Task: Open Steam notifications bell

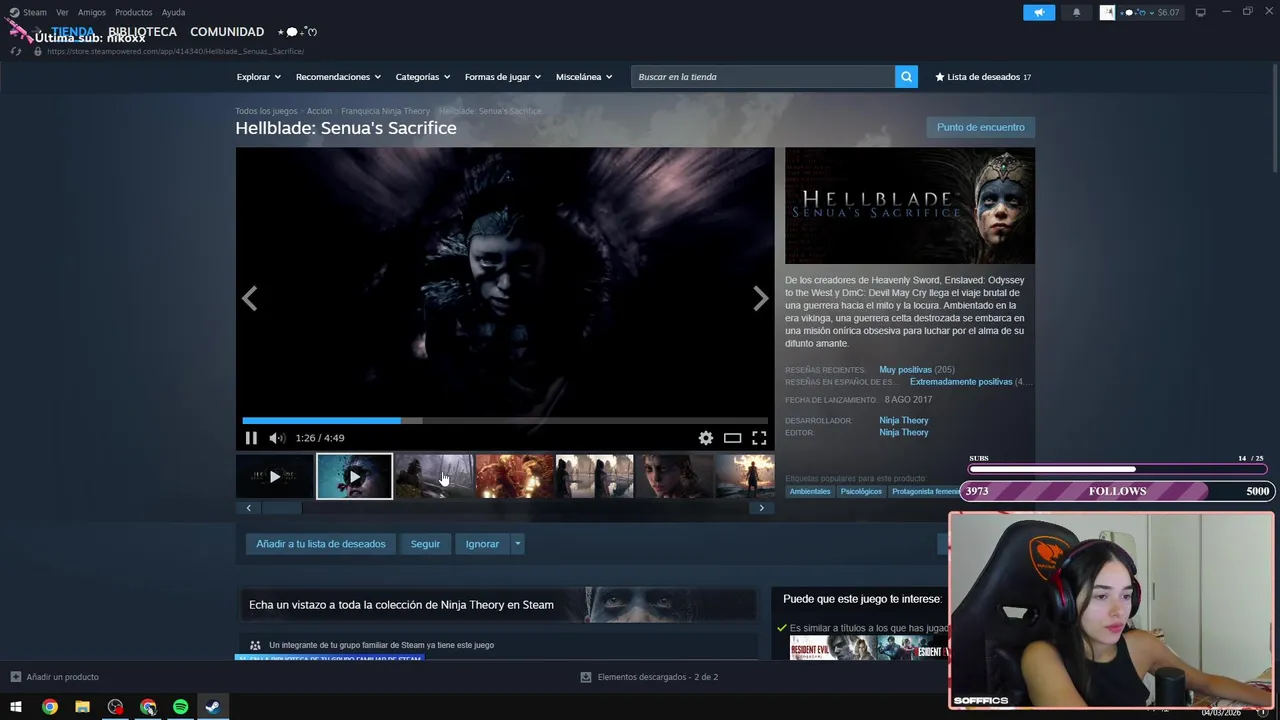Action: [1076, 13]
